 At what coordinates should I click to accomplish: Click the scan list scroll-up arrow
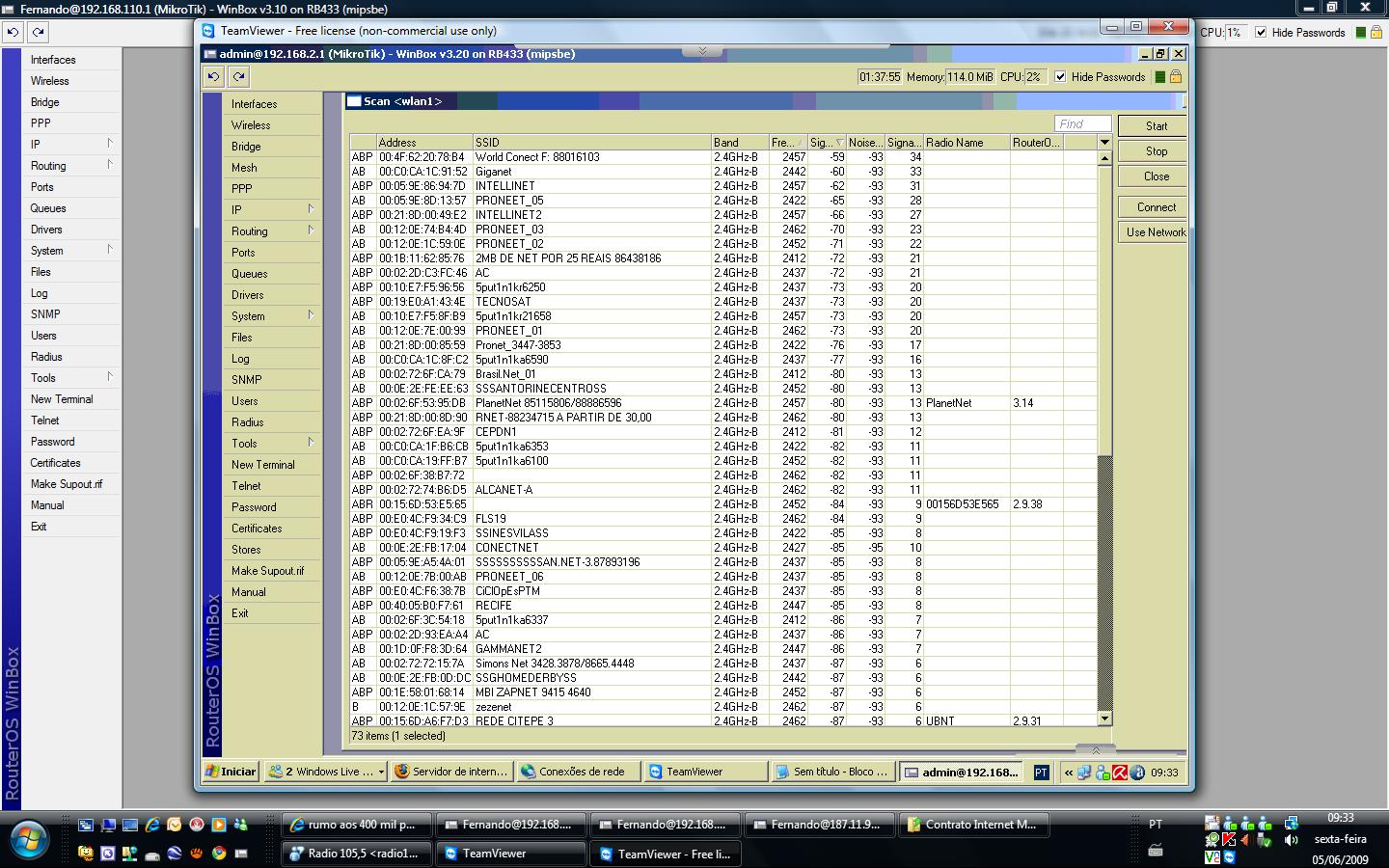1105,158
